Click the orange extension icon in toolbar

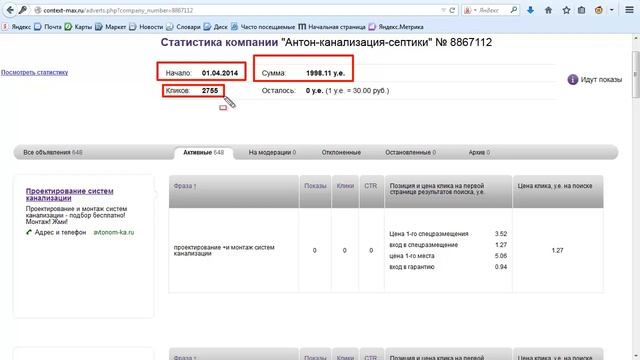click(599, 10)
